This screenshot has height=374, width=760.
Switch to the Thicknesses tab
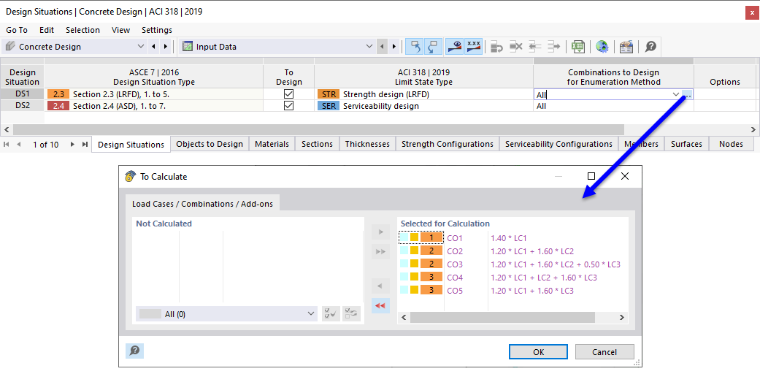click(367, 144)
